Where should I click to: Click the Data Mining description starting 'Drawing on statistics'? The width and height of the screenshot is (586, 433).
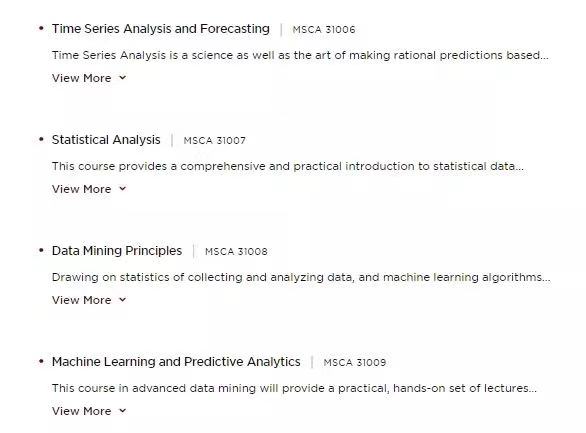coord(301,277)
